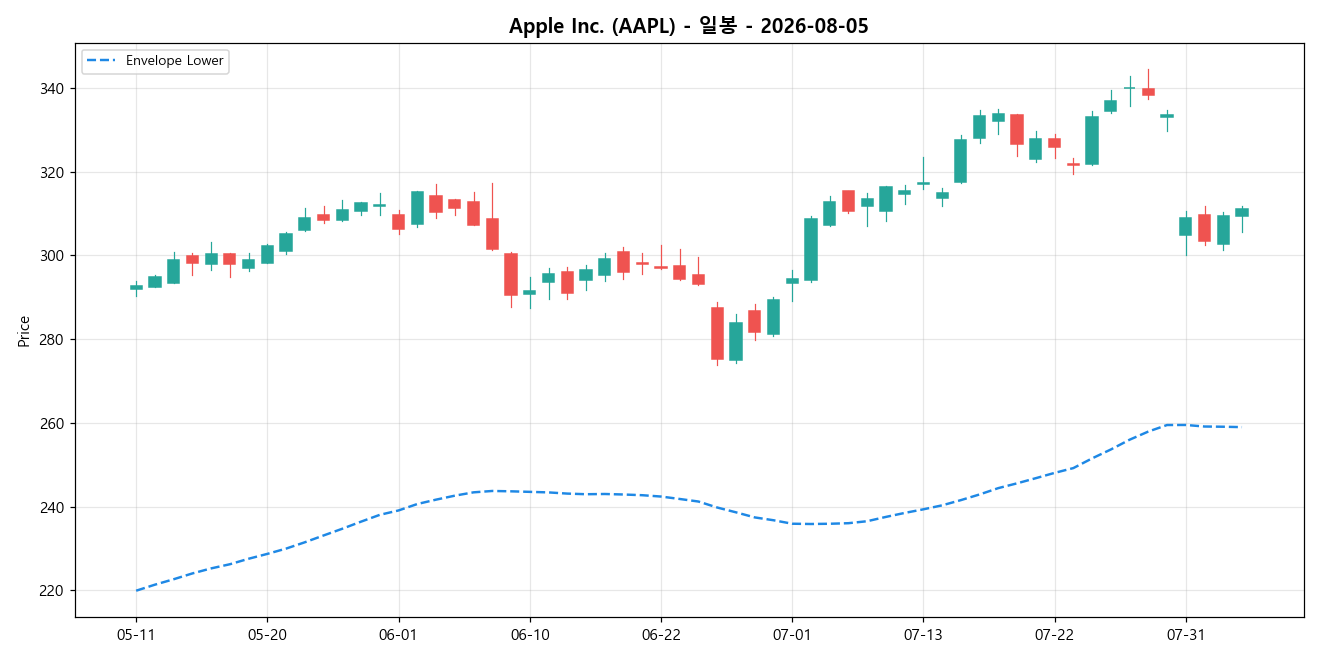This screenshot has width=1320, height=660.
Task: Click the 06-01 x-axis date label
Action: point(399,635)
